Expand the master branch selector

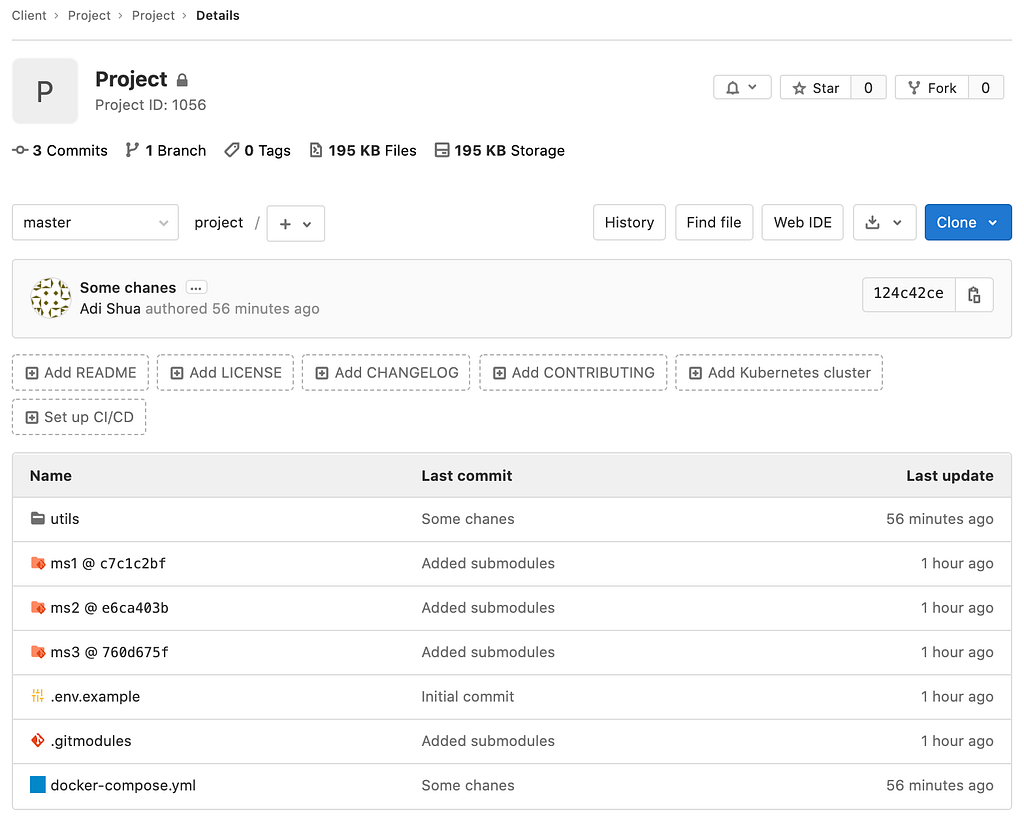tap(95, 223)
